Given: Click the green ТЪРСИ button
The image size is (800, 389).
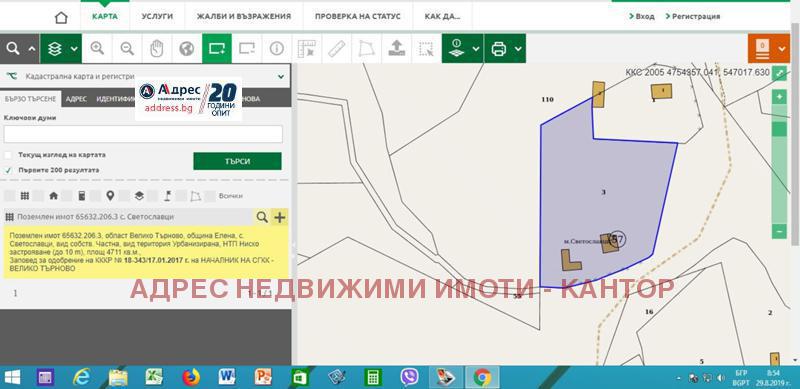Looking at the screenshot, I should (x=237, y=161).
